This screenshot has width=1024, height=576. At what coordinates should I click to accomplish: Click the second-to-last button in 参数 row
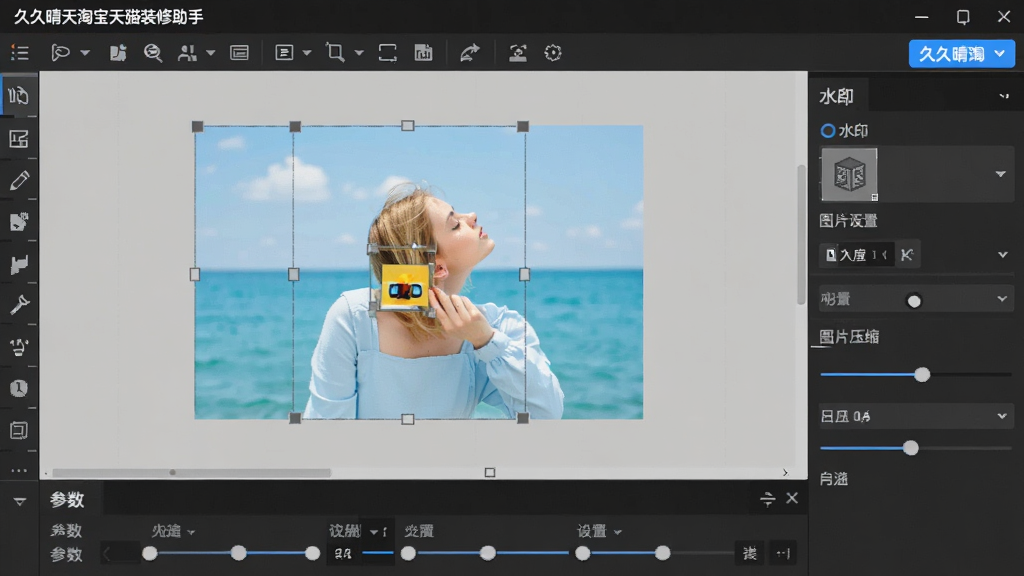pyautogui.click(x=749, y=554)
